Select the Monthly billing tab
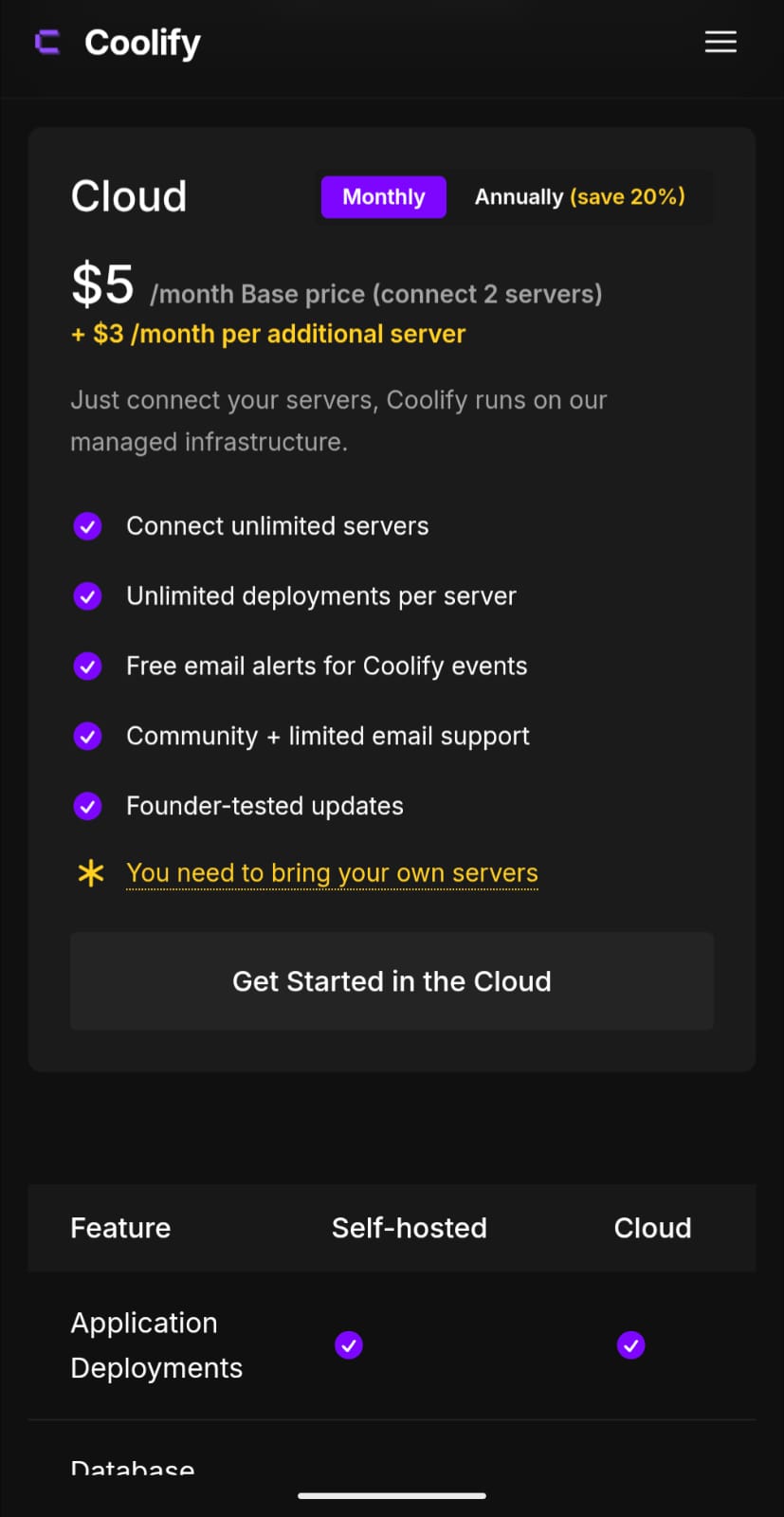The width and height of the screenshot is (784, 1517). click(x=383, y=197)
